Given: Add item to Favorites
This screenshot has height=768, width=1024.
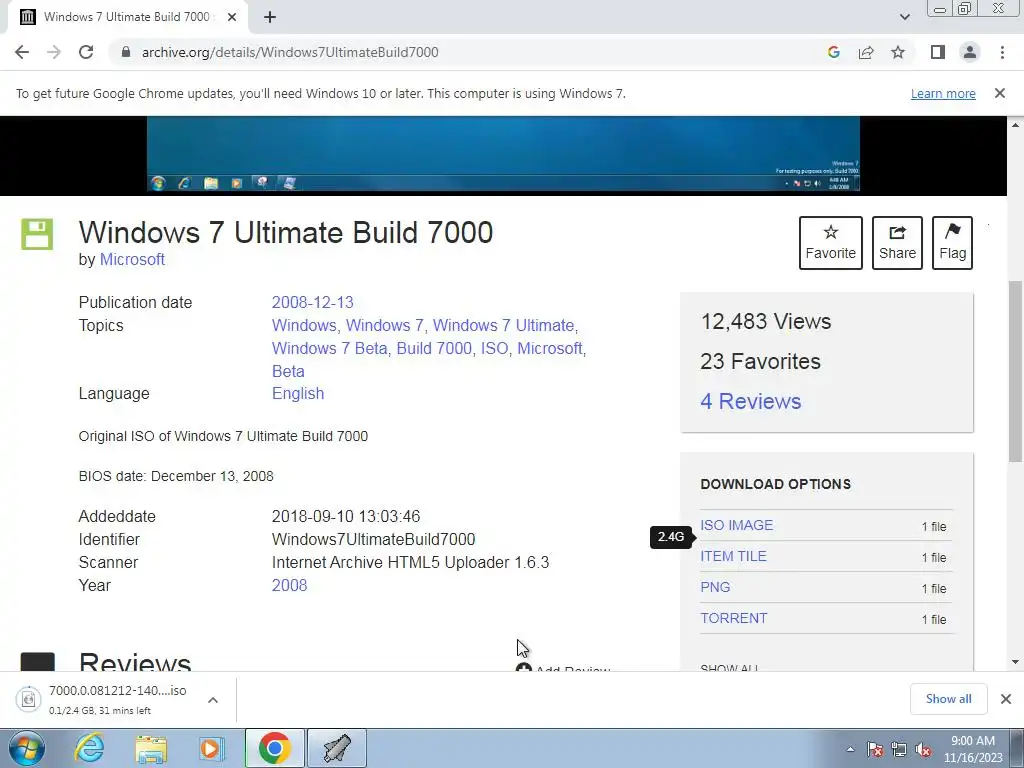Looking at the screenshot, I should [831, 243].
